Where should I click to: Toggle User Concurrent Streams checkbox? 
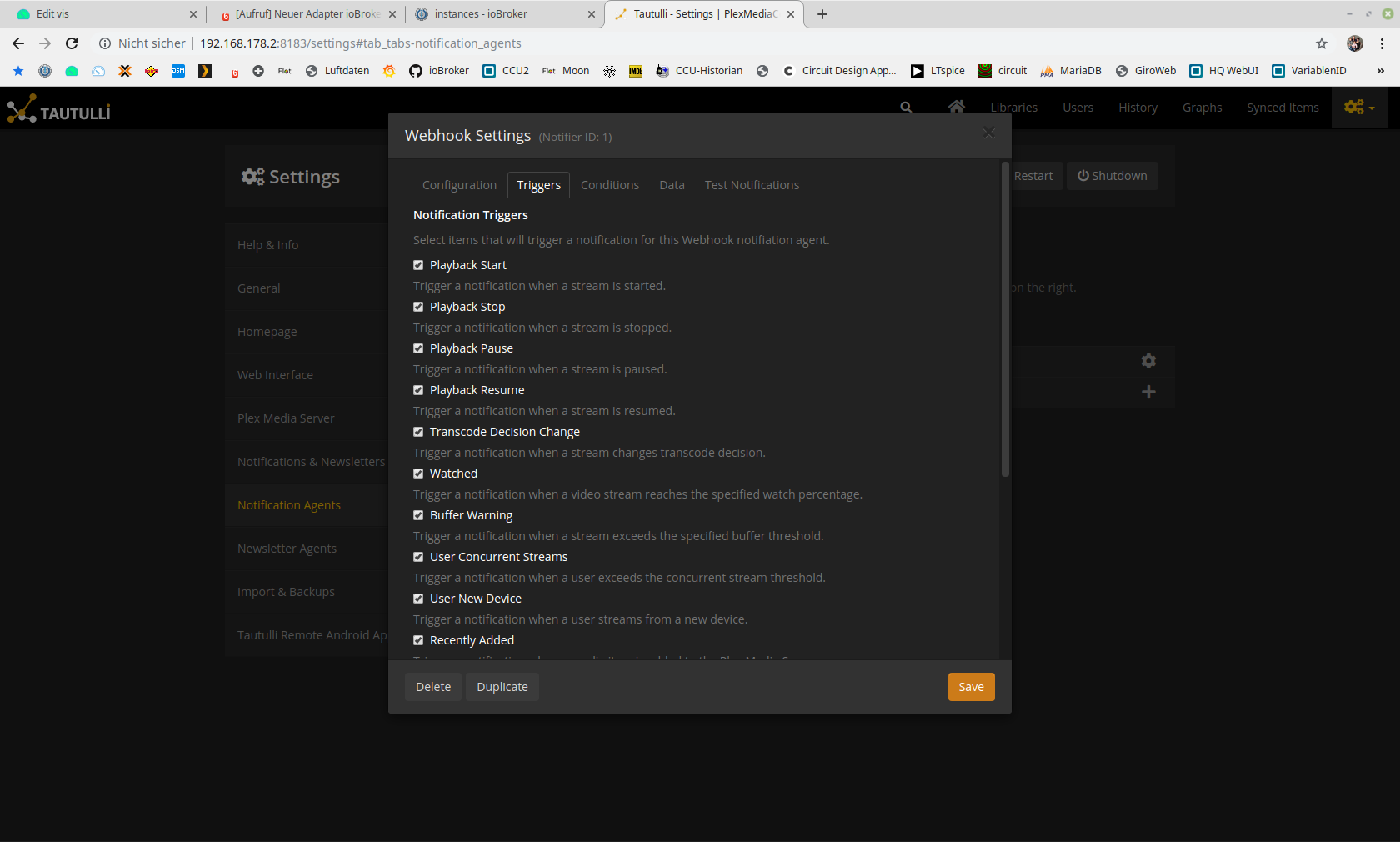(418, 557)
